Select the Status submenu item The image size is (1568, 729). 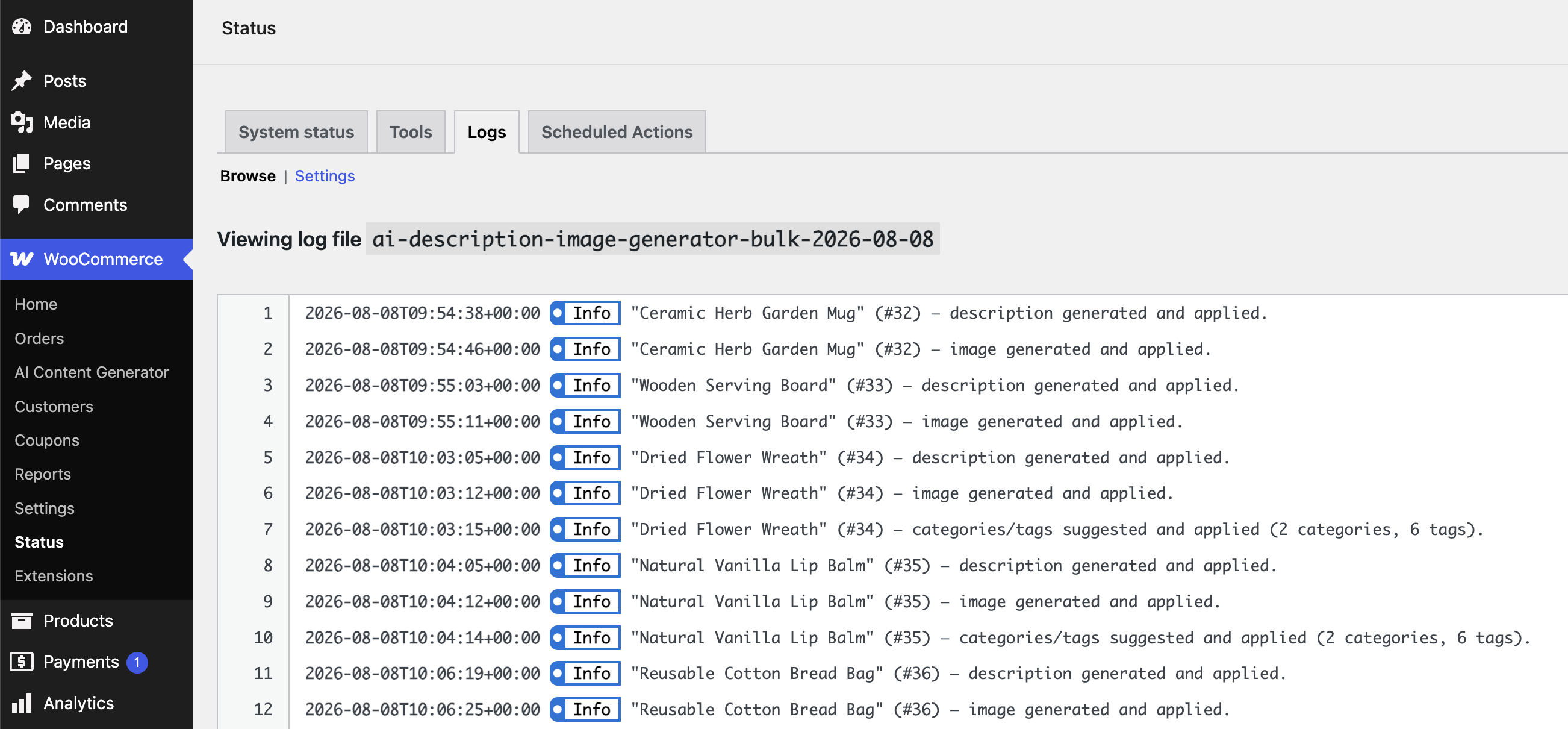pyautogui.click(x=39, y=542)
